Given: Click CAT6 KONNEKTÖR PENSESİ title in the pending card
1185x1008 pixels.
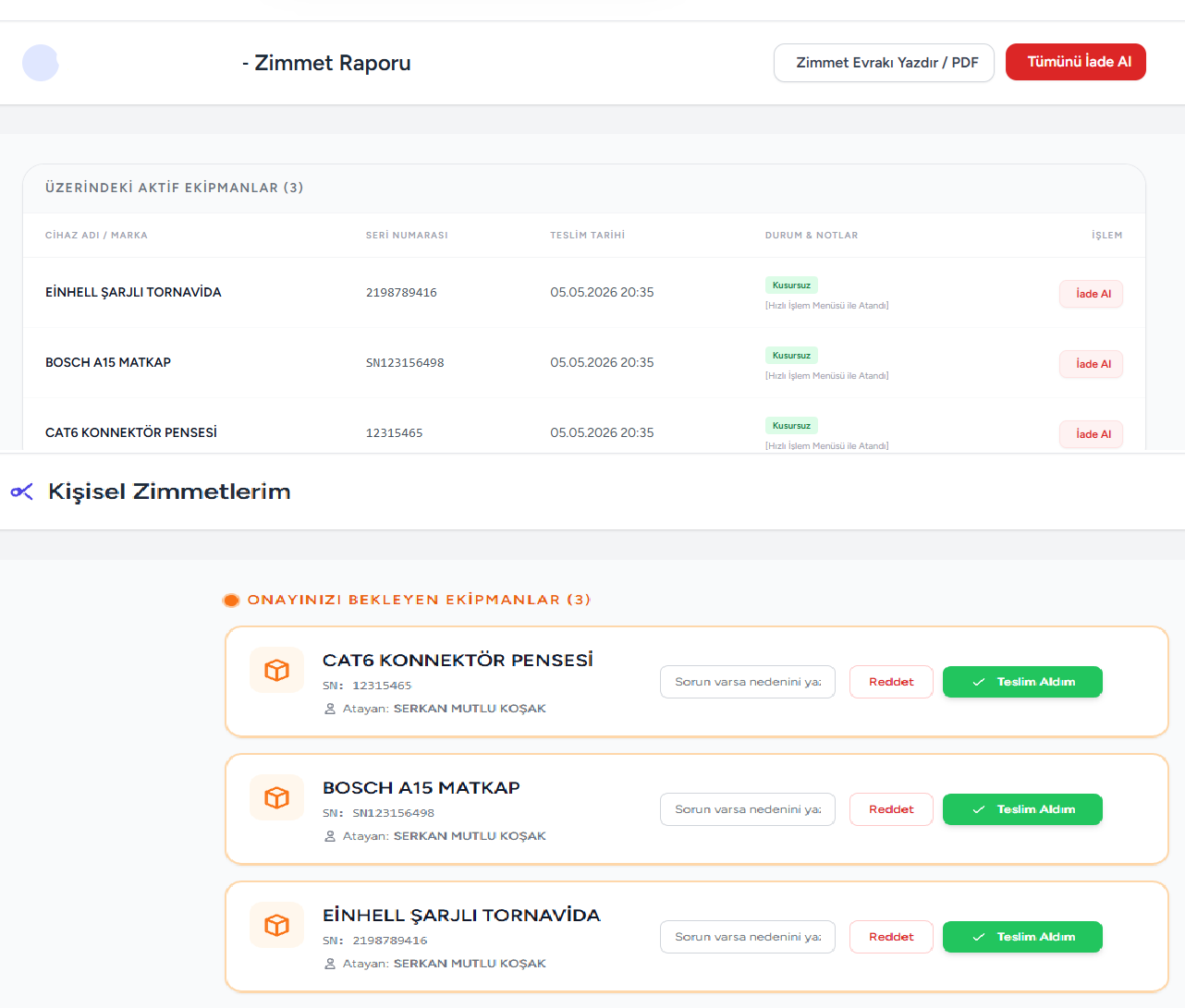Looking at the screenshot, I should click(x=458, y=661).
